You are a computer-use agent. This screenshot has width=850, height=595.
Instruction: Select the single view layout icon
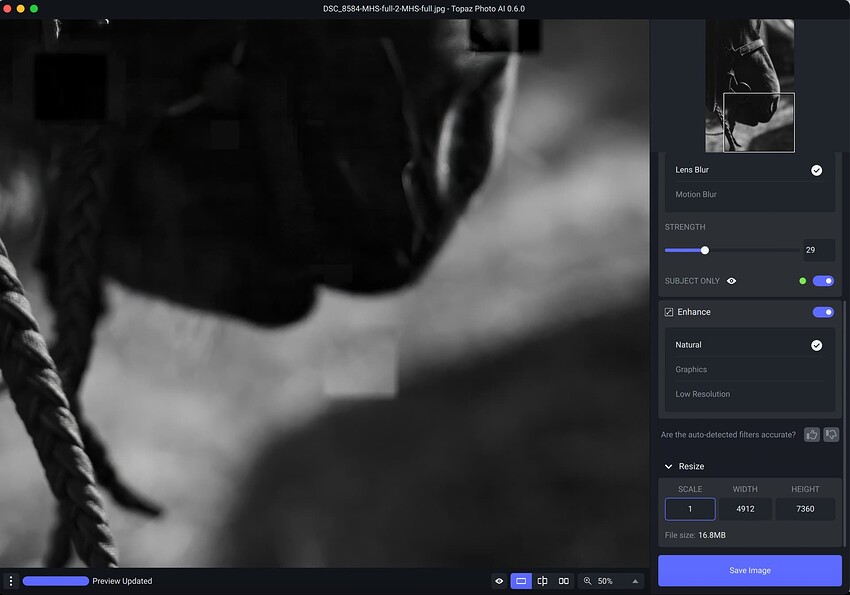[521, 581]
